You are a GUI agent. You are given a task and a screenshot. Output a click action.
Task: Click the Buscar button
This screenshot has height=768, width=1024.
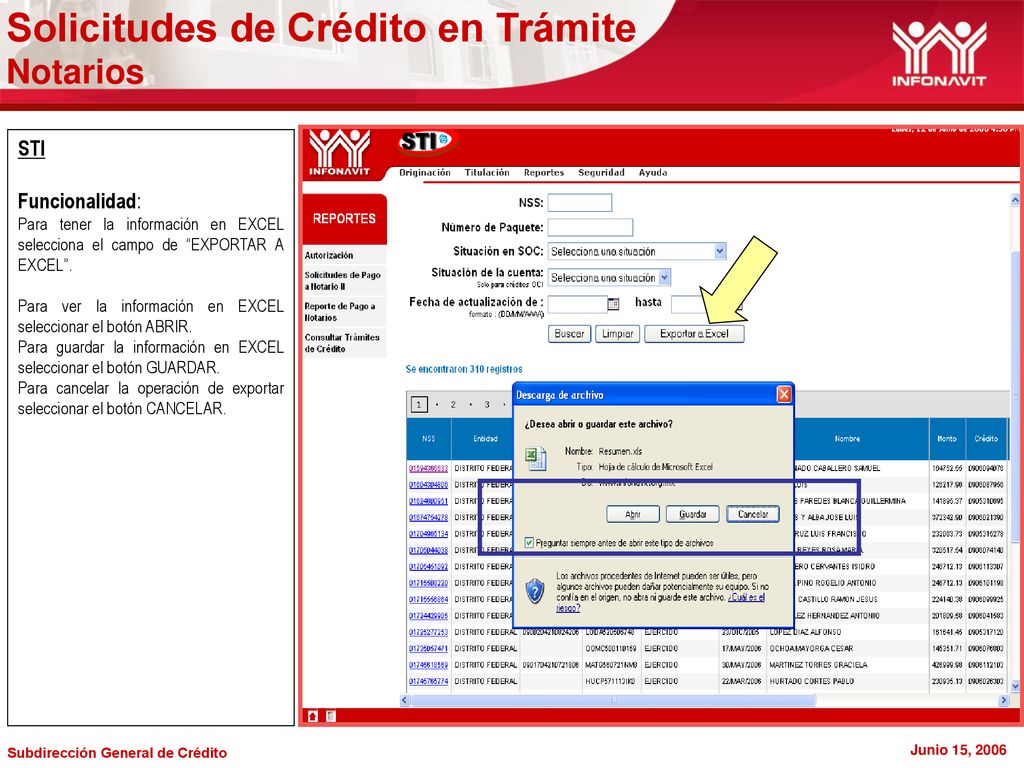pos(569,334)
